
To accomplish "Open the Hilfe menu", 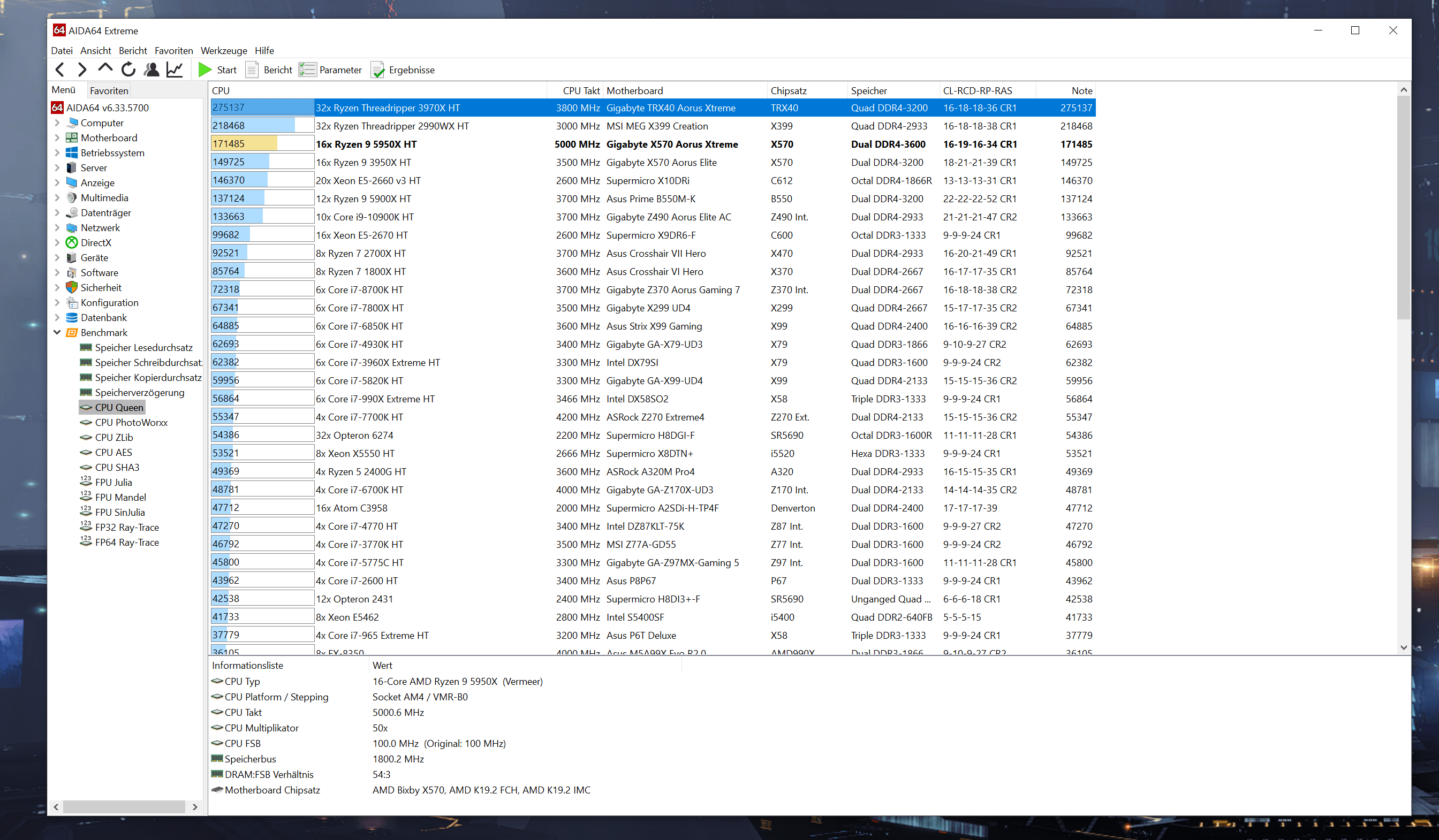I will tap(264, 50).
